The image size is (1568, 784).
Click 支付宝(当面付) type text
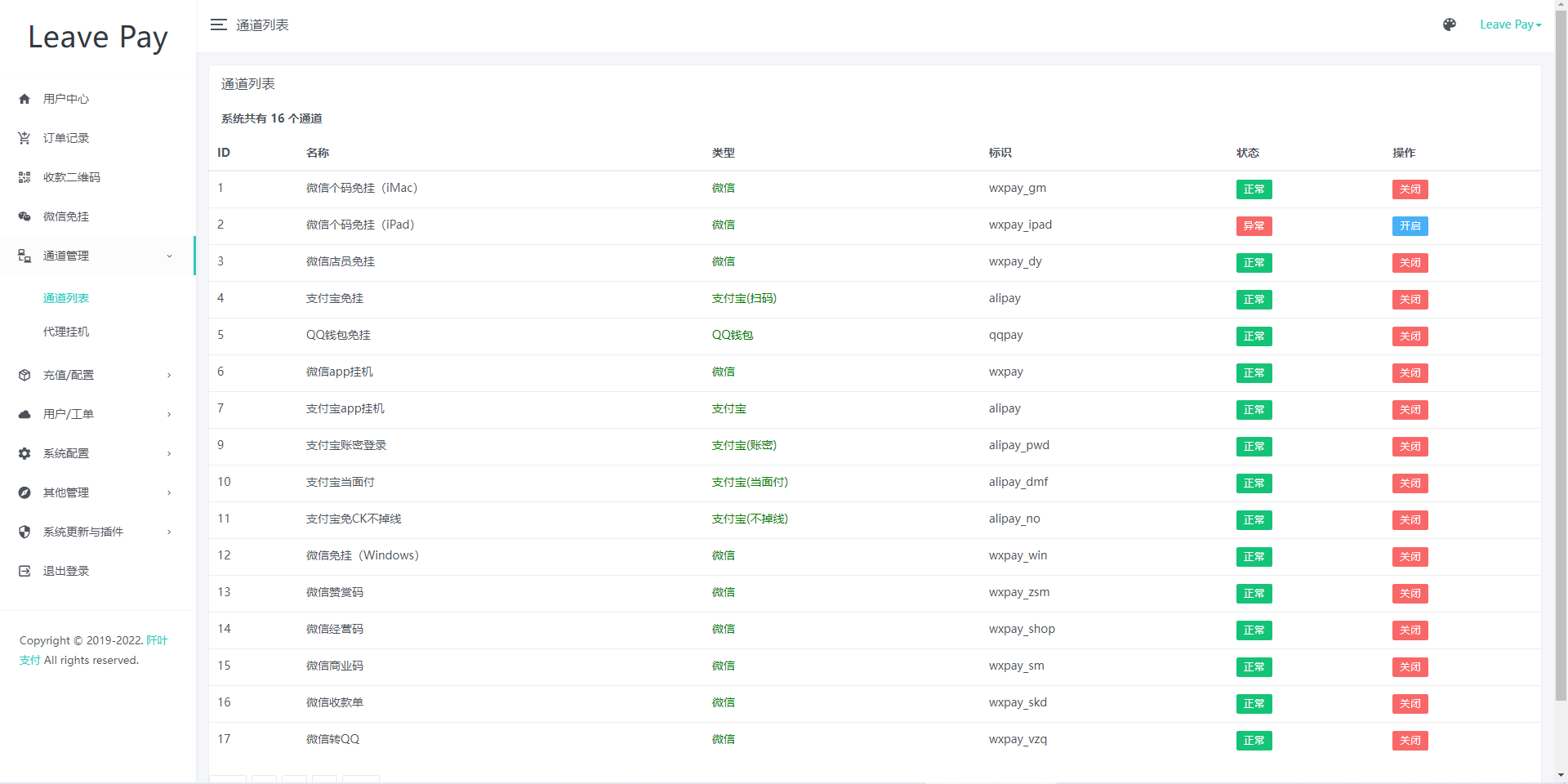(x=750, y=482)
